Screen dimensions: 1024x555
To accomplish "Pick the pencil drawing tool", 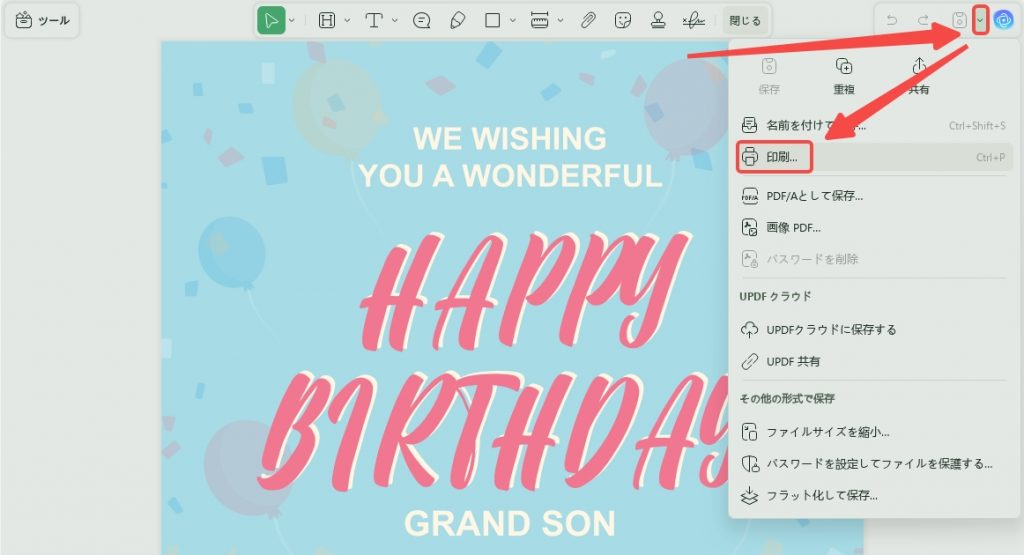I will (x=458, y=21).
